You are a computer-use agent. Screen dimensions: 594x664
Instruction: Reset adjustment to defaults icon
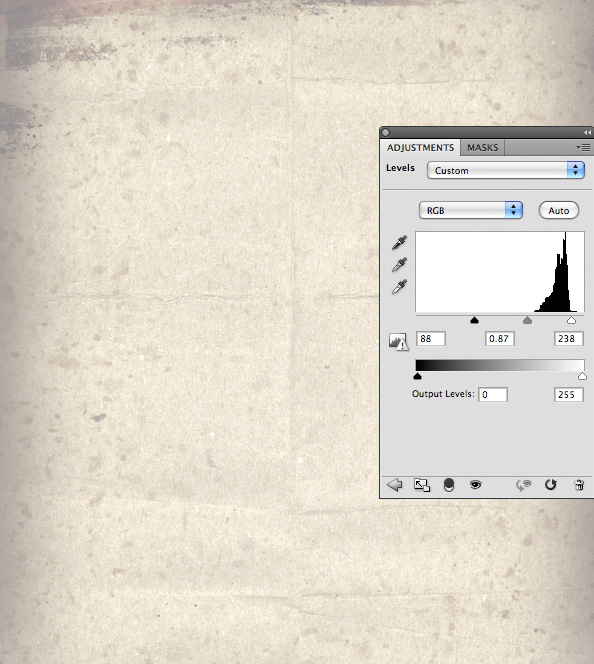pos(550,484)
